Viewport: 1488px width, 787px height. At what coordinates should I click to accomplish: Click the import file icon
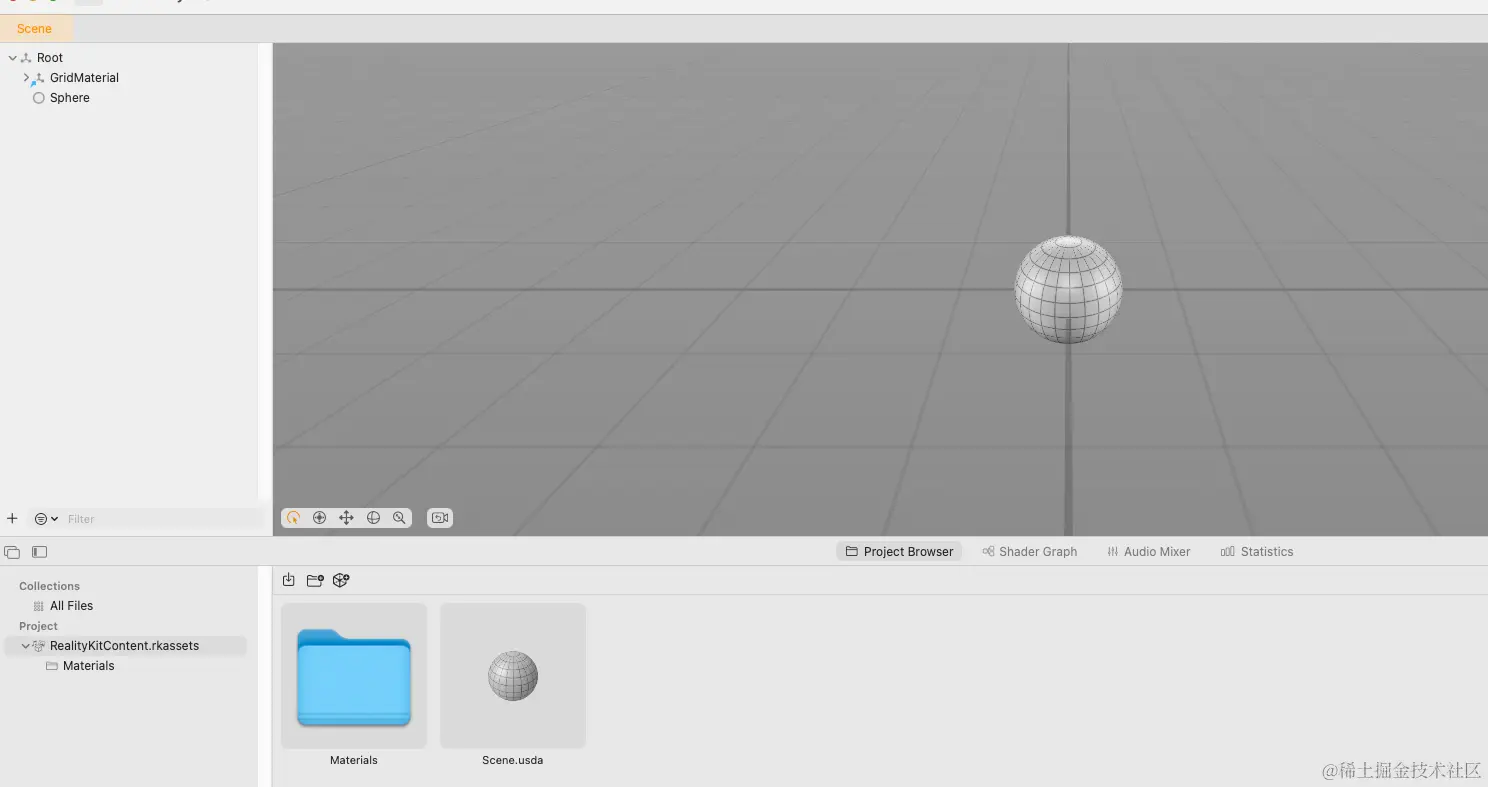point(289,580)
